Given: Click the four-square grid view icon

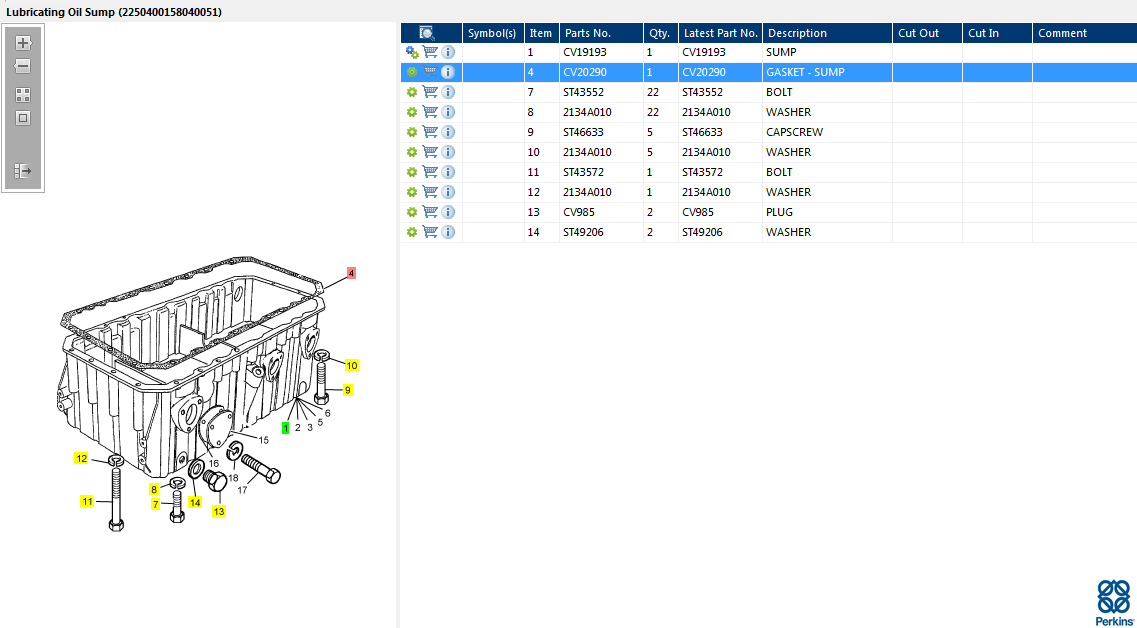Looking at the screenshot, I should click(x=23, y=95).
